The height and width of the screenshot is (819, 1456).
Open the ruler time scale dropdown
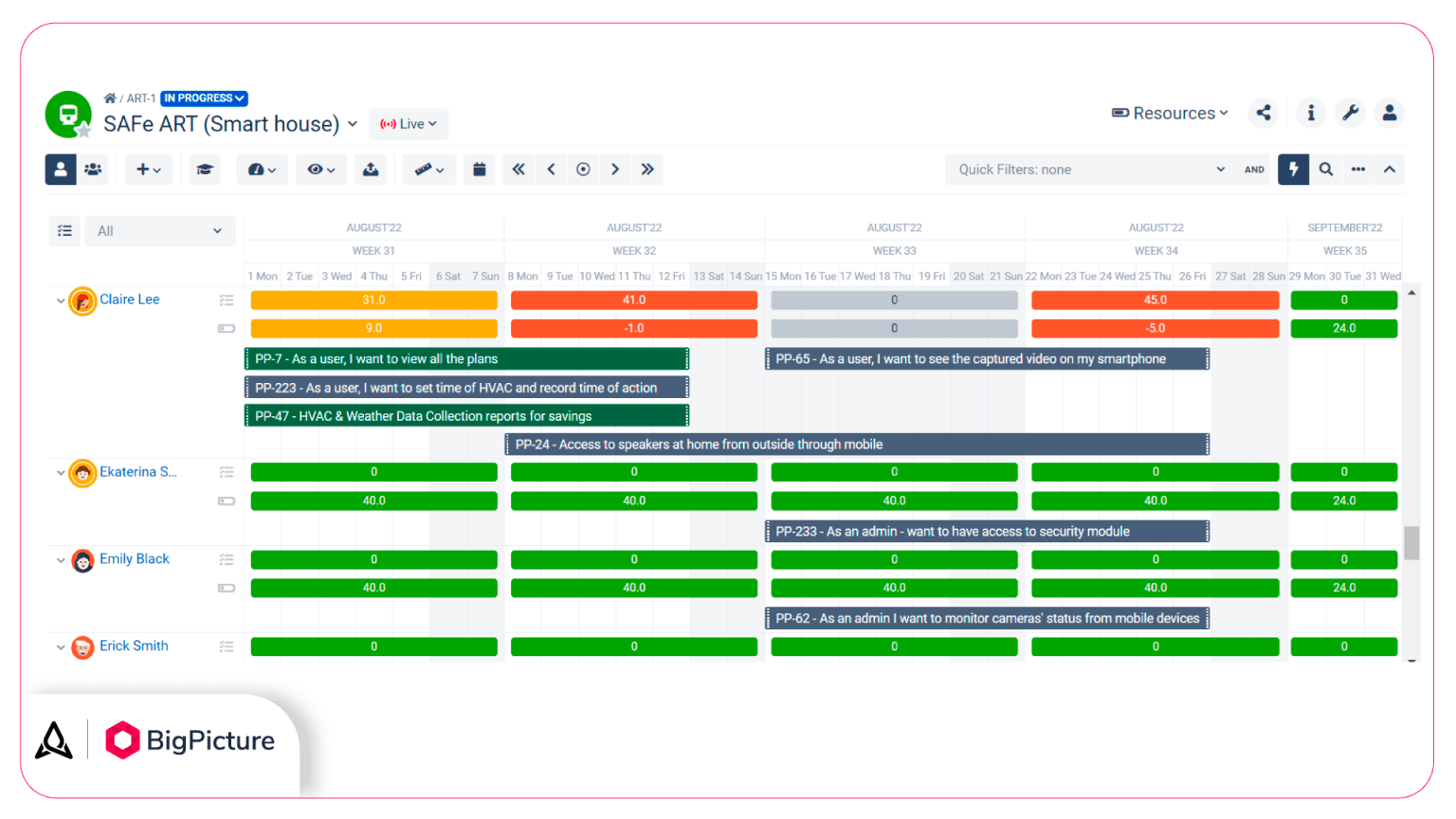coord(429,170)
